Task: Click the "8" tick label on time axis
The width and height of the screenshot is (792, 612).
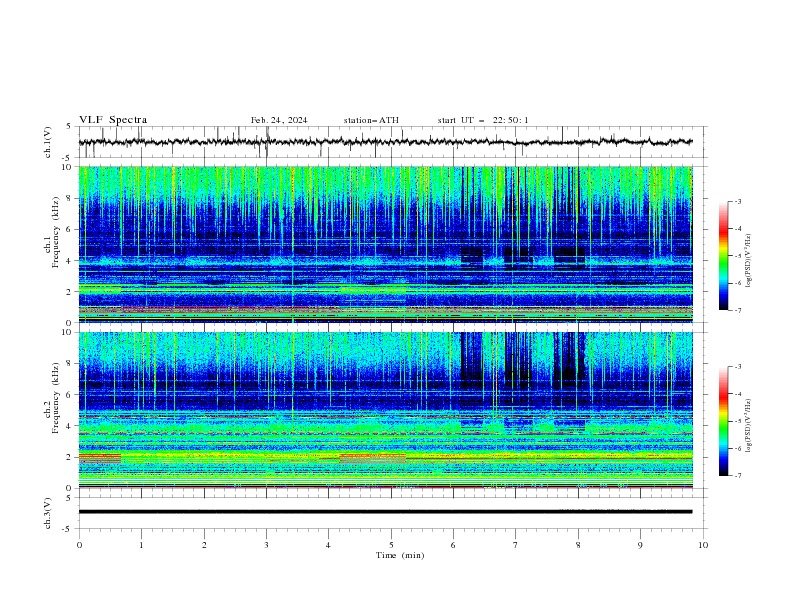Action: pos(578,545)
